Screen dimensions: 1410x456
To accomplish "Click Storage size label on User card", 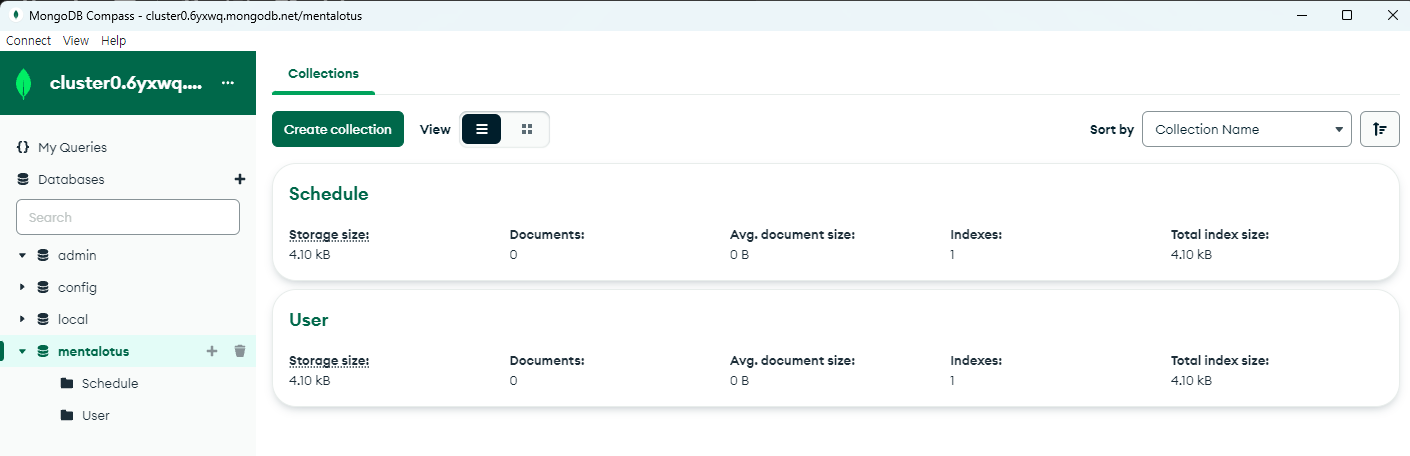I will coord(329,361).
